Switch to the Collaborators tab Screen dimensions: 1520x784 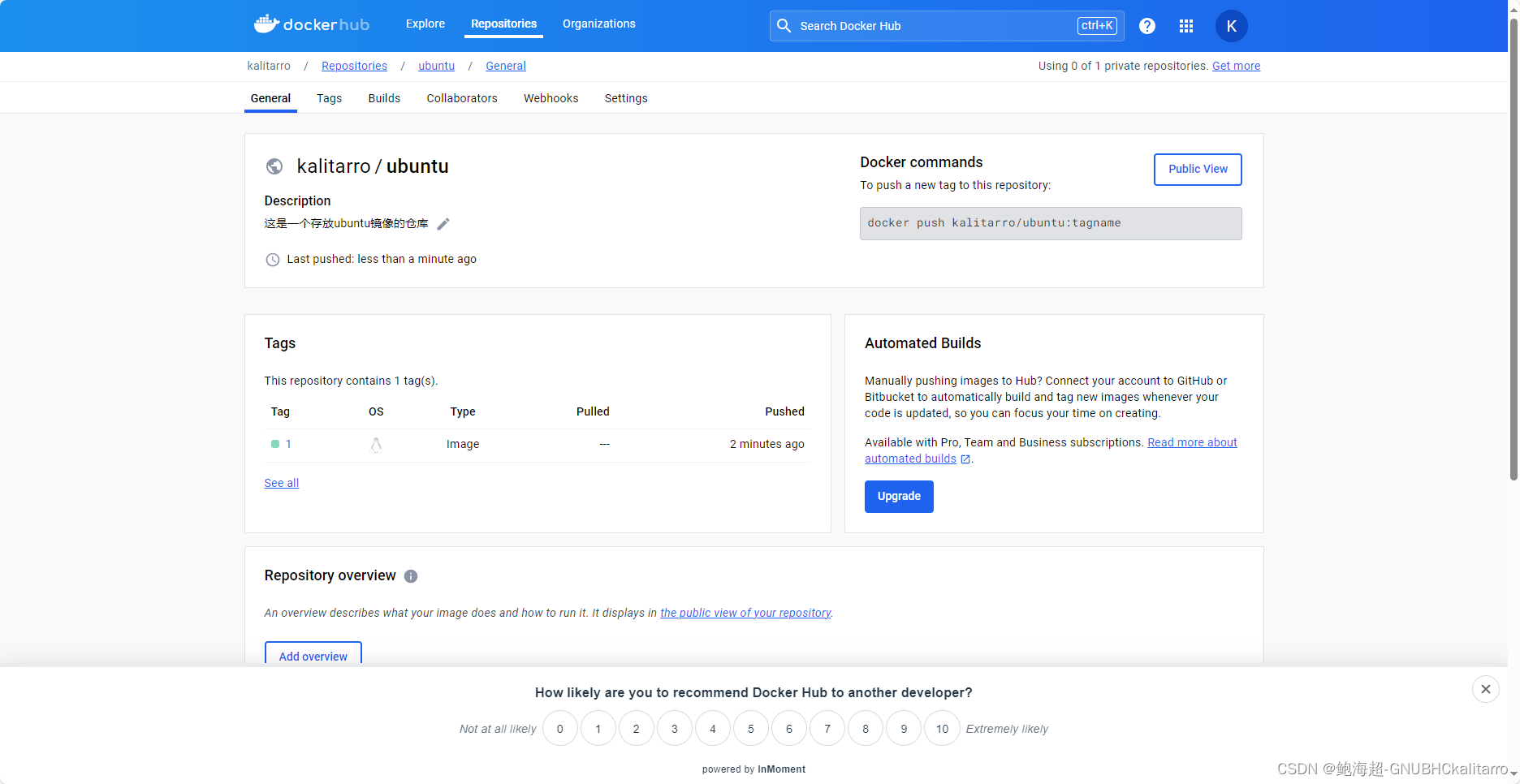pos(462,98)
